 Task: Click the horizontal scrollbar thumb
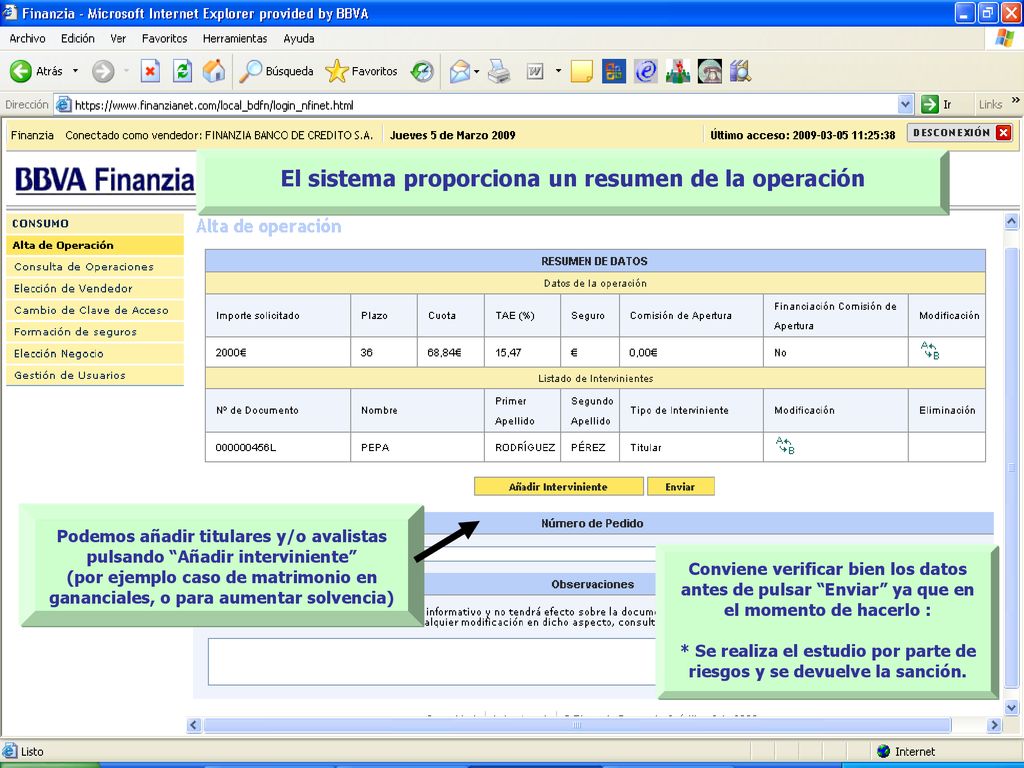[577, 725]
